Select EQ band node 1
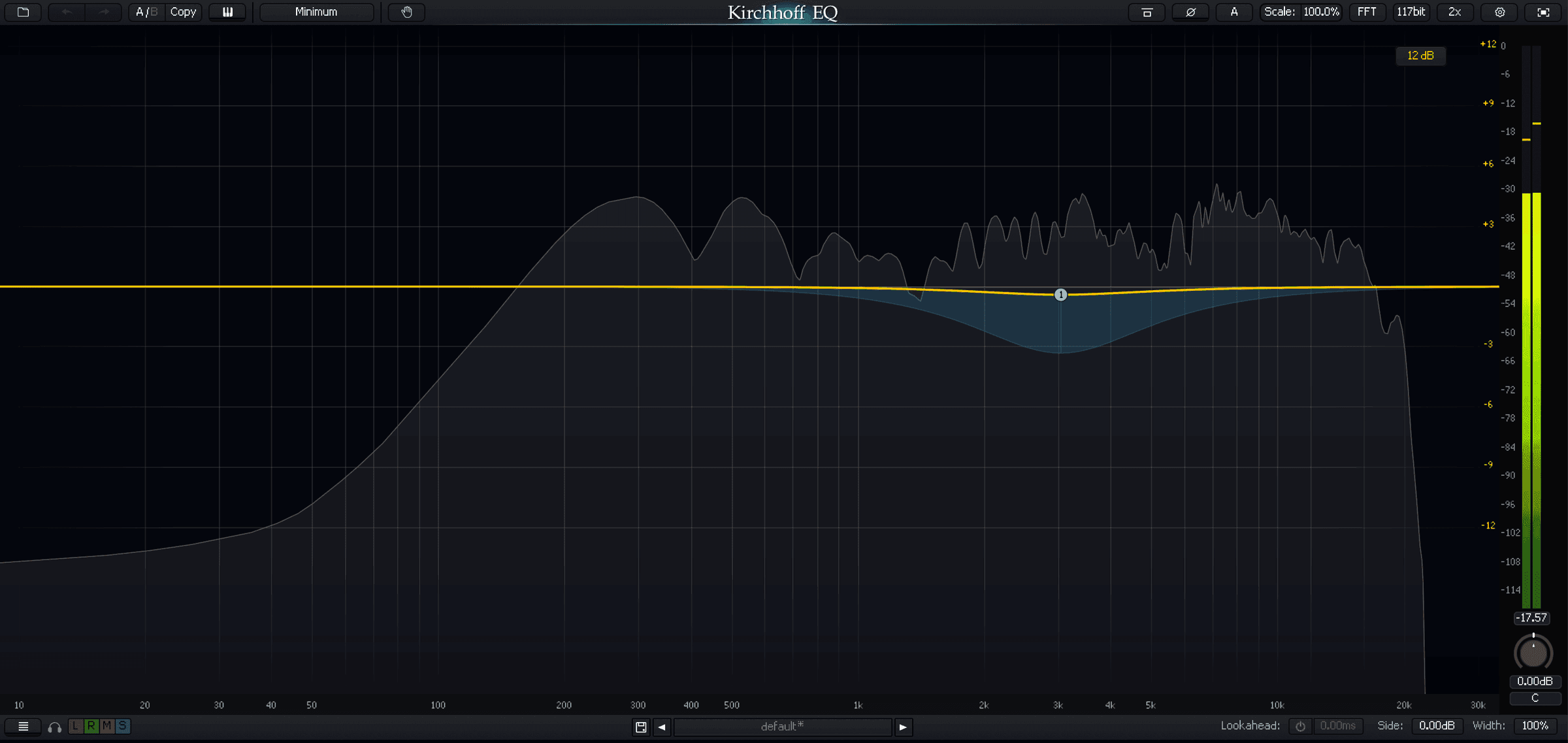This screenshot has height=743, width=1568. point(1060,295)
